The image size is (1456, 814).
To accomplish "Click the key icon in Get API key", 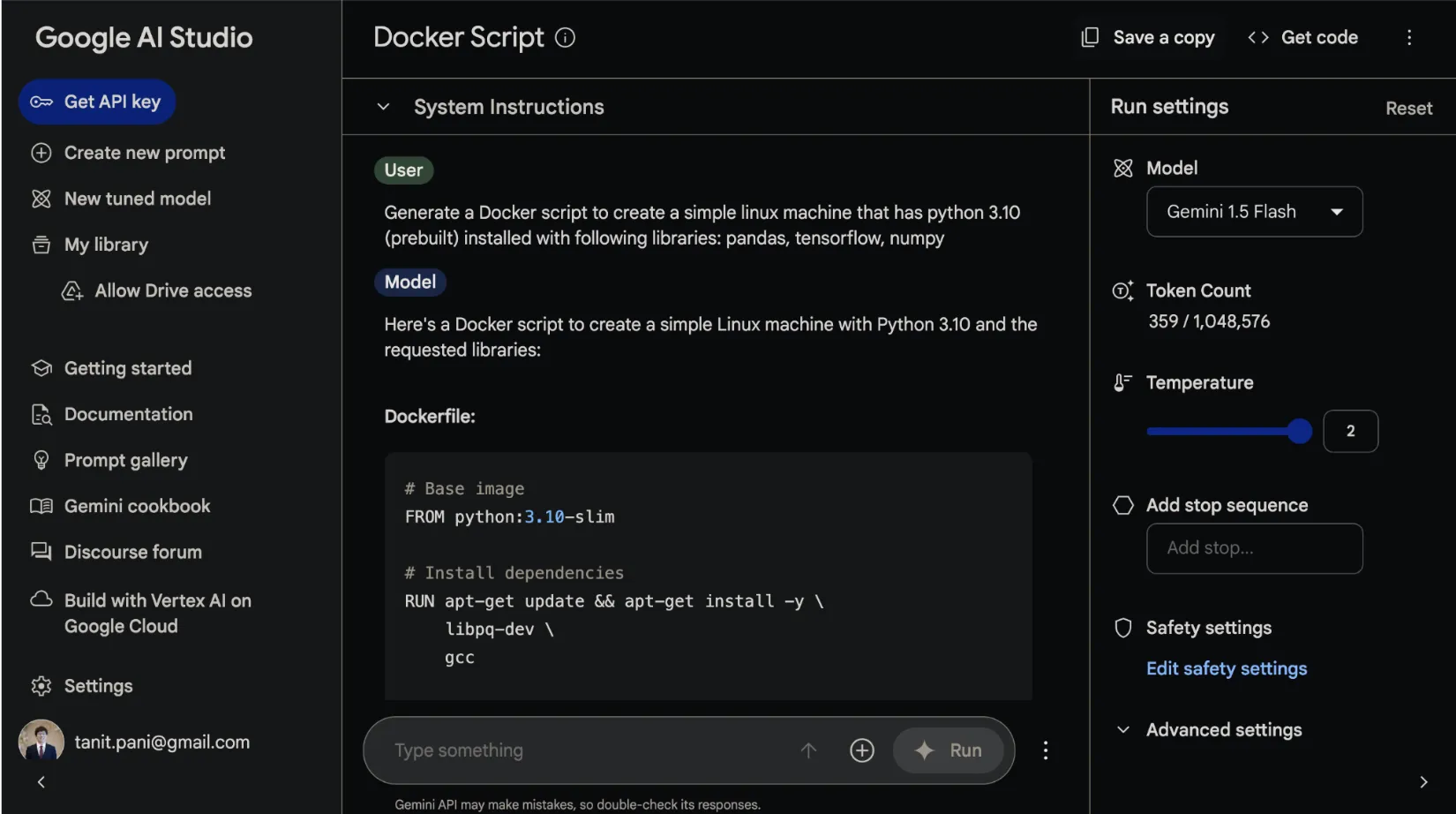I will coord(41,102).
